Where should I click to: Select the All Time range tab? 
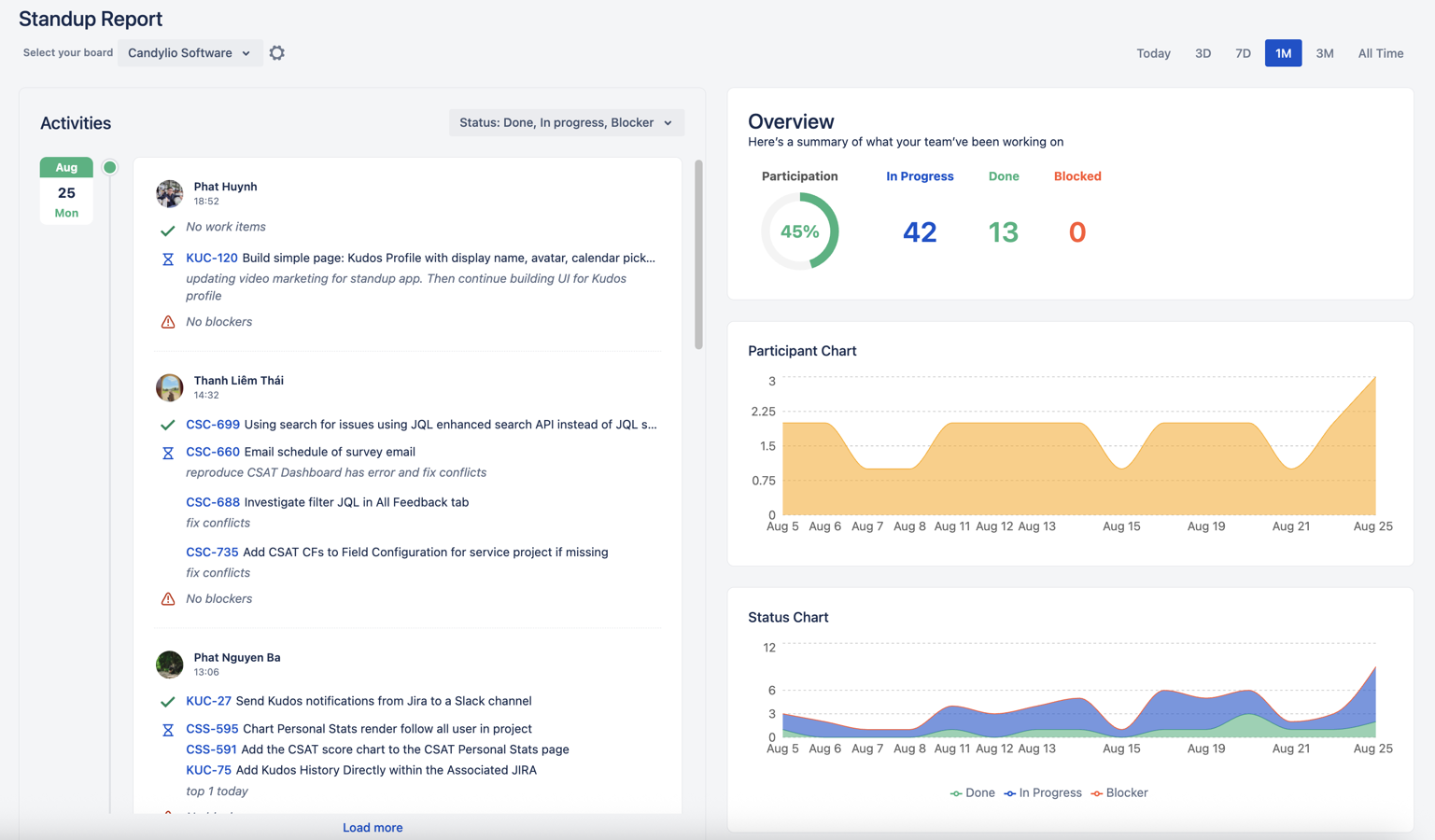pyautogui.click(x=1380, y=53)
